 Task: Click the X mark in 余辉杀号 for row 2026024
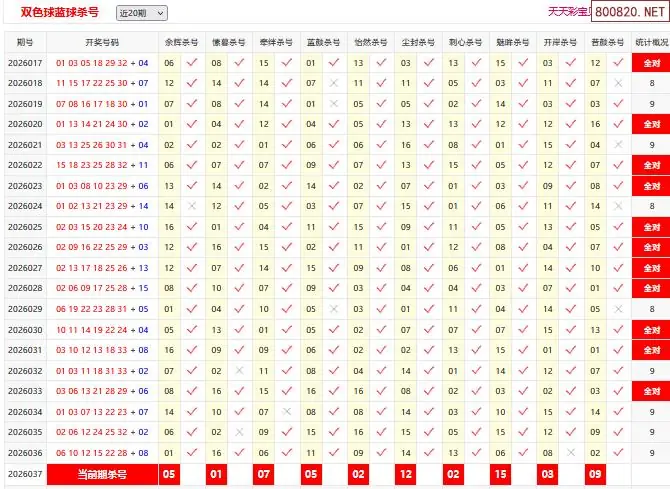click(x=191, y=206)
